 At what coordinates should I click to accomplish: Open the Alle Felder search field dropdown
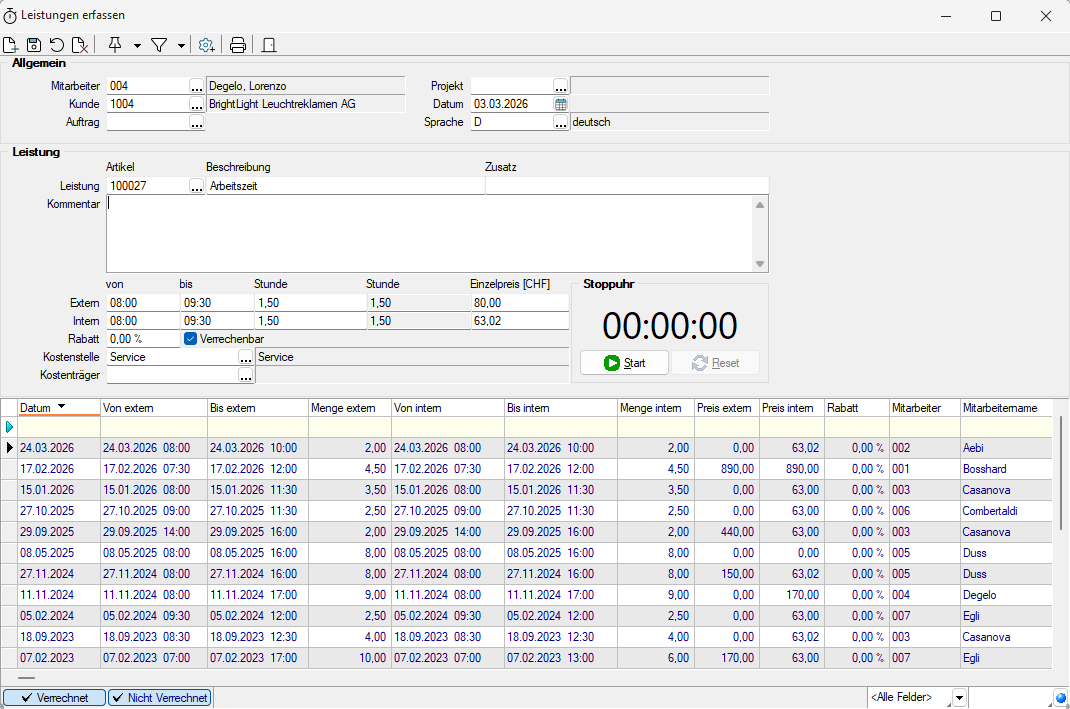pos(959,698)
